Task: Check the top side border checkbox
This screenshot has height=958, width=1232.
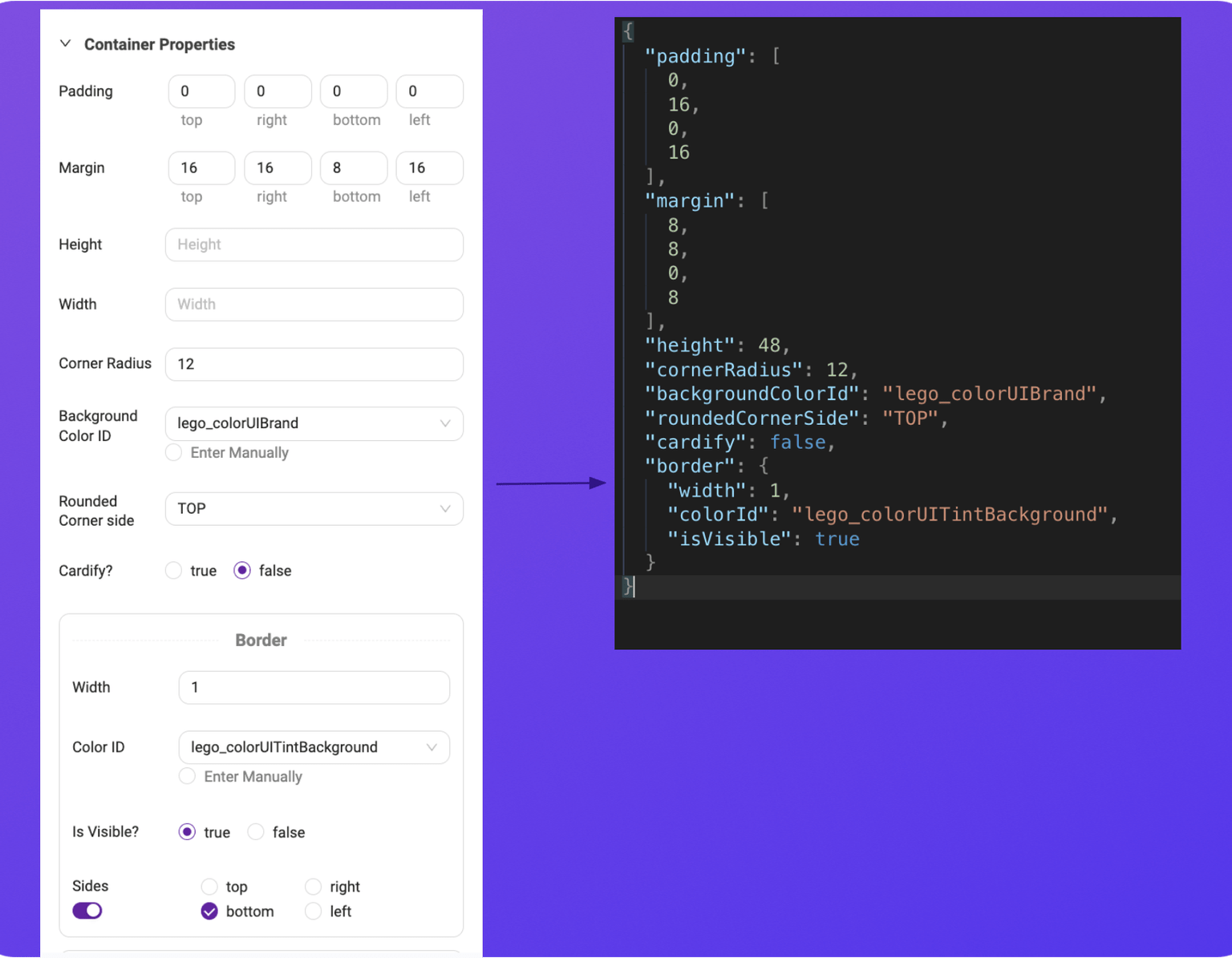Action: [x=209, y=887]
